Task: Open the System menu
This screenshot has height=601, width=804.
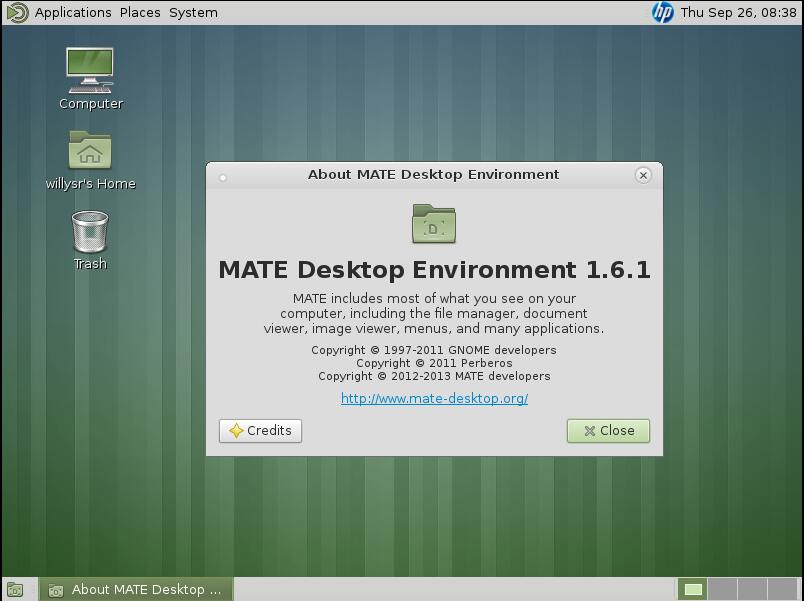Action: tap(193, 12)
